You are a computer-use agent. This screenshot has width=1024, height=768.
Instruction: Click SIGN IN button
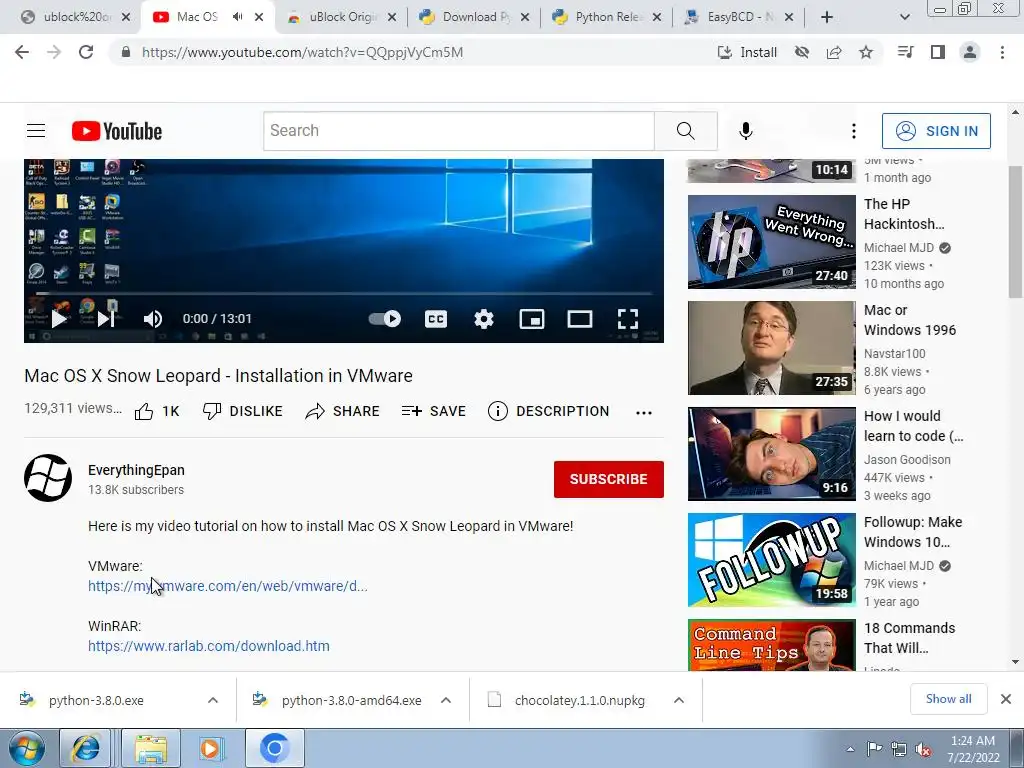(936, 131)
